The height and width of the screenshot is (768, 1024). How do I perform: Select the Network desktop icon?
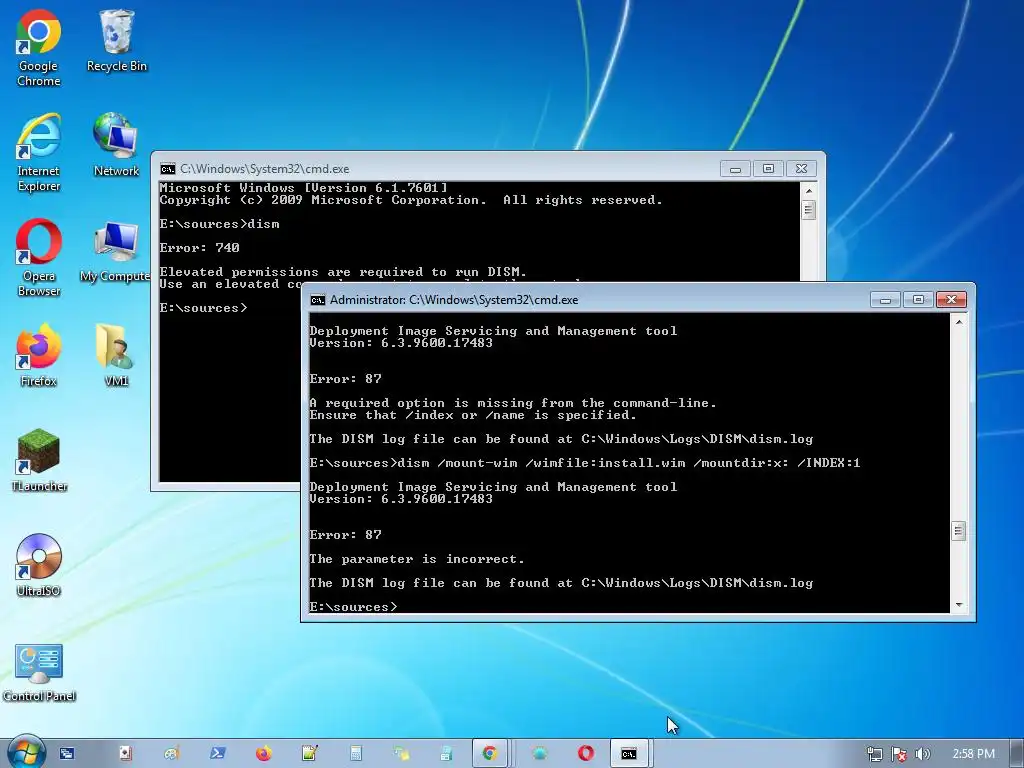[x=116, y=146]
